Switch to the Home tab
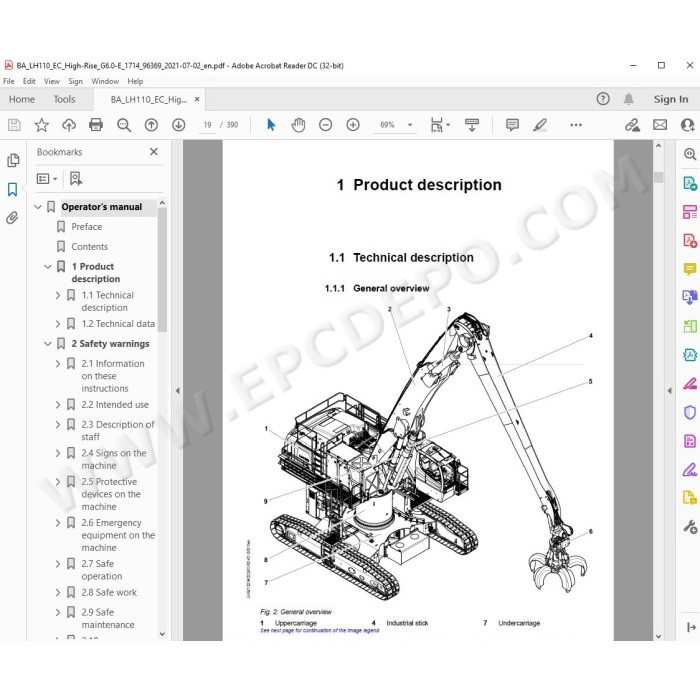This screenshot has height=700, width=700. click(22, 99)
